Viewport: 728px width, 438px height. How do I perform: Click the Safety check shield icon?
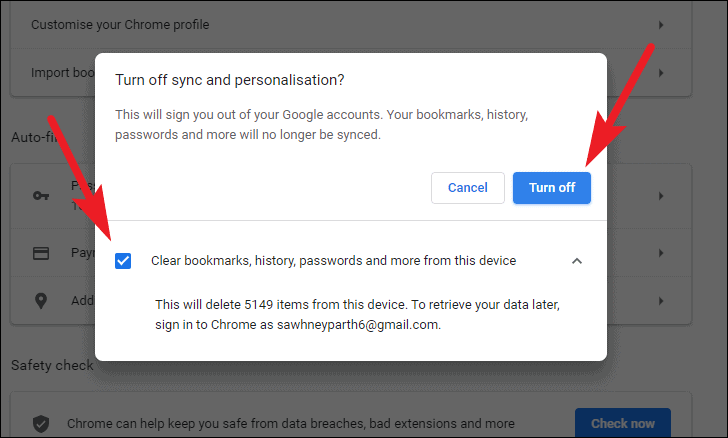(41, 423)
